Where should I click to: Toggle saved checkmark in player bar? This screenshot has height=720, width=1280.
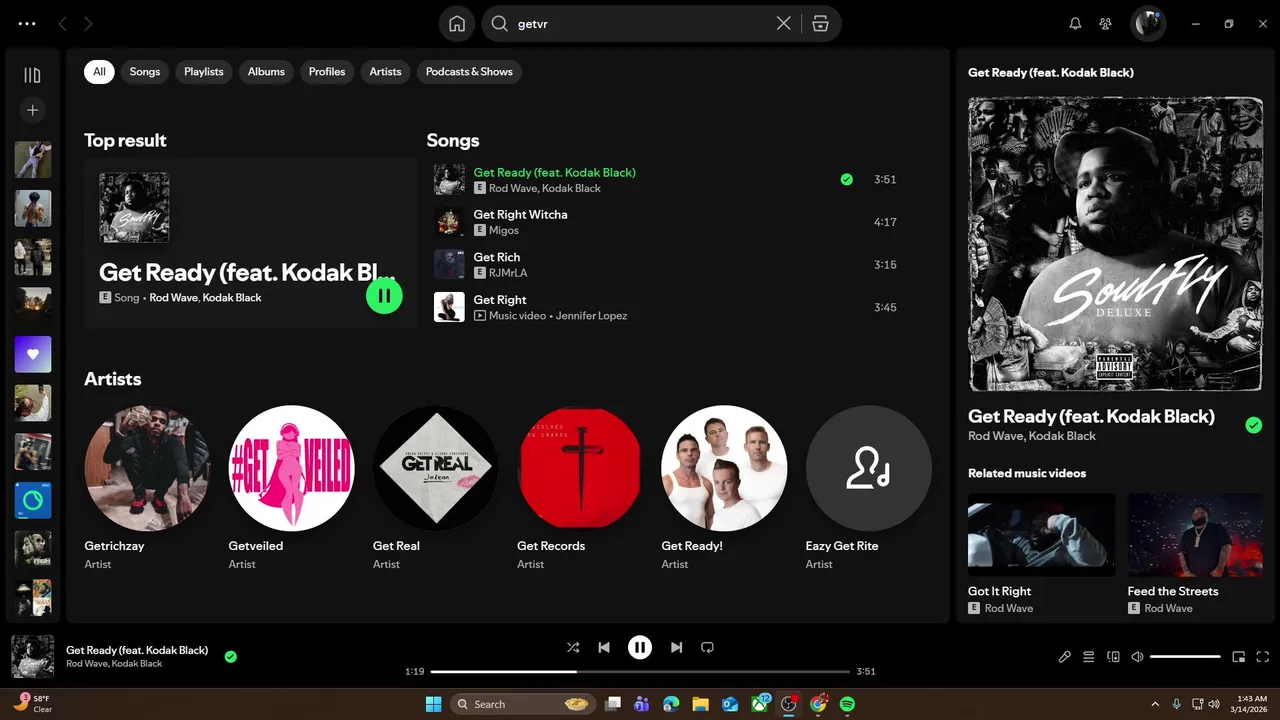(231, 657)
